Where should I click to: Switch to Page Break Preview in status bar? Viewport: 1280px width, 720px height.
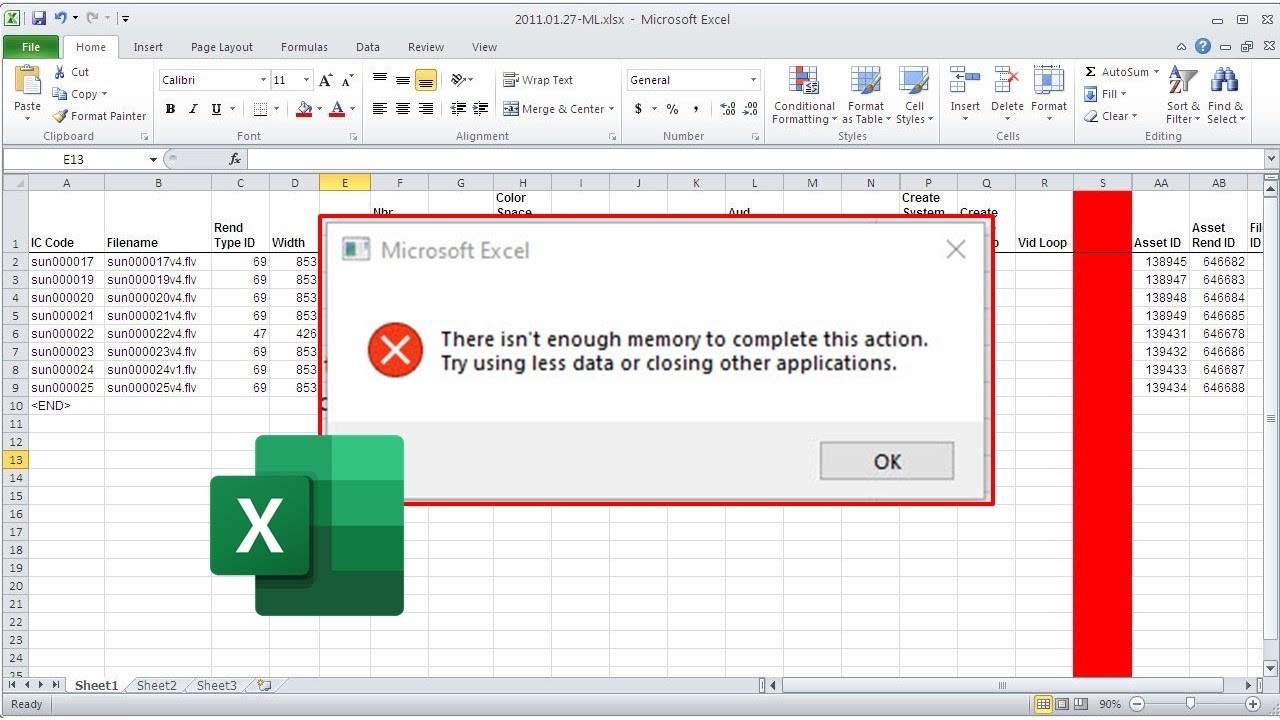[x=1079, y=704]
